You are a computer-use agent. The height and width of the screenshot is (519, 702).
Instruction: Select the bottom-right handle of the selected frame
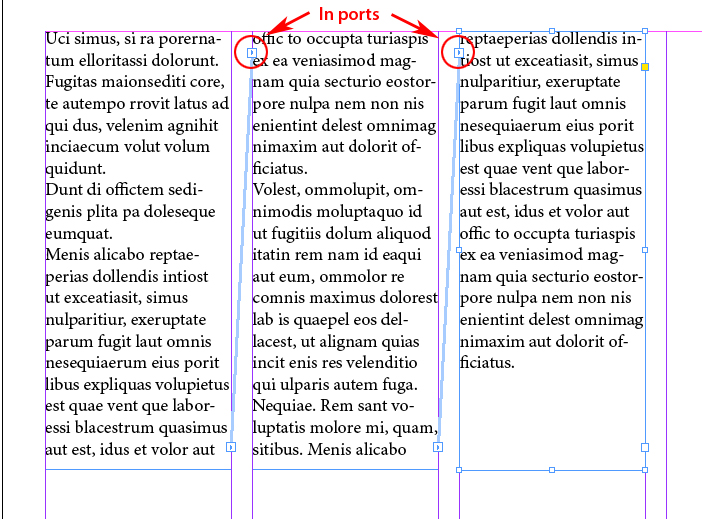[645, 470]
